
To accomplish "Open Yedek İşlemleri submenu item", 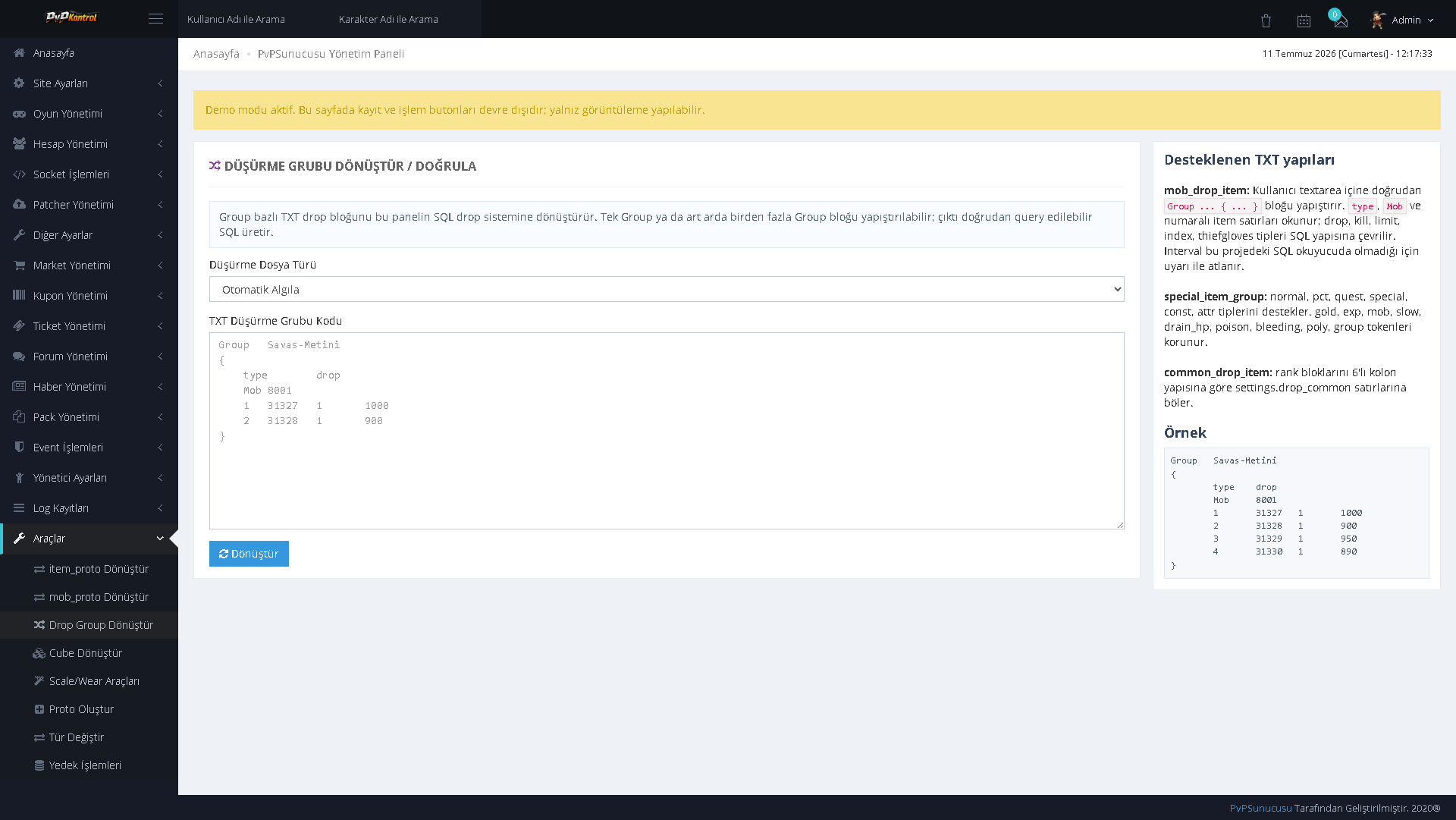I will pyautogui.click(x=89, y=765).
